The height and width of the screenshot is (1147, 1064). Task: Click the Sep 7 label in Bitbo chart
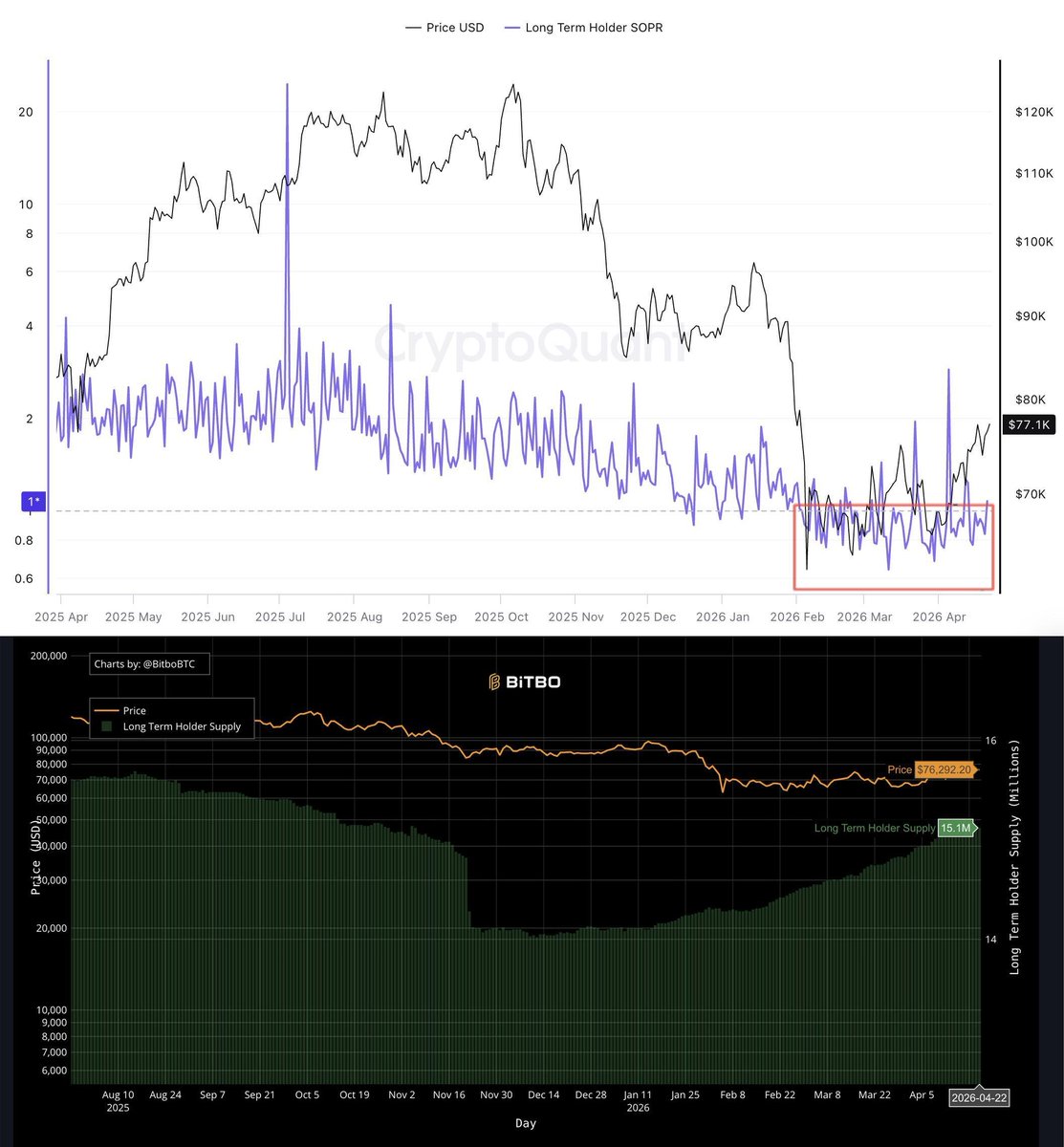pyautogui.click(x=212, y=1095)
